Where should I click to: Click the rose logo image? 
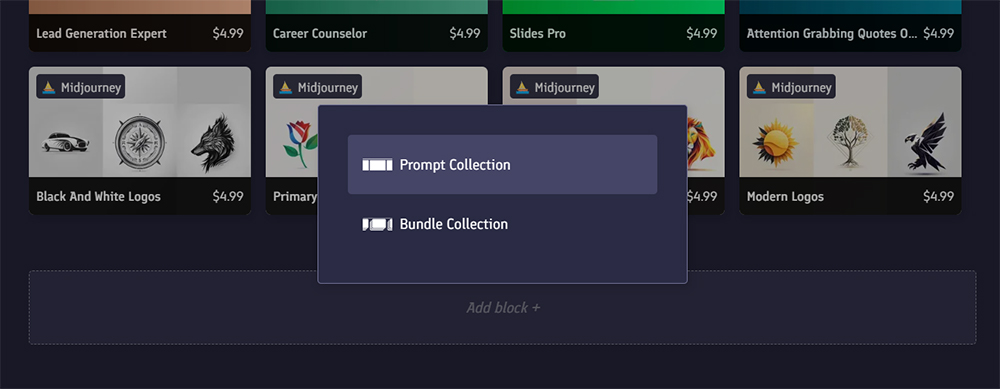coord(301,143)
